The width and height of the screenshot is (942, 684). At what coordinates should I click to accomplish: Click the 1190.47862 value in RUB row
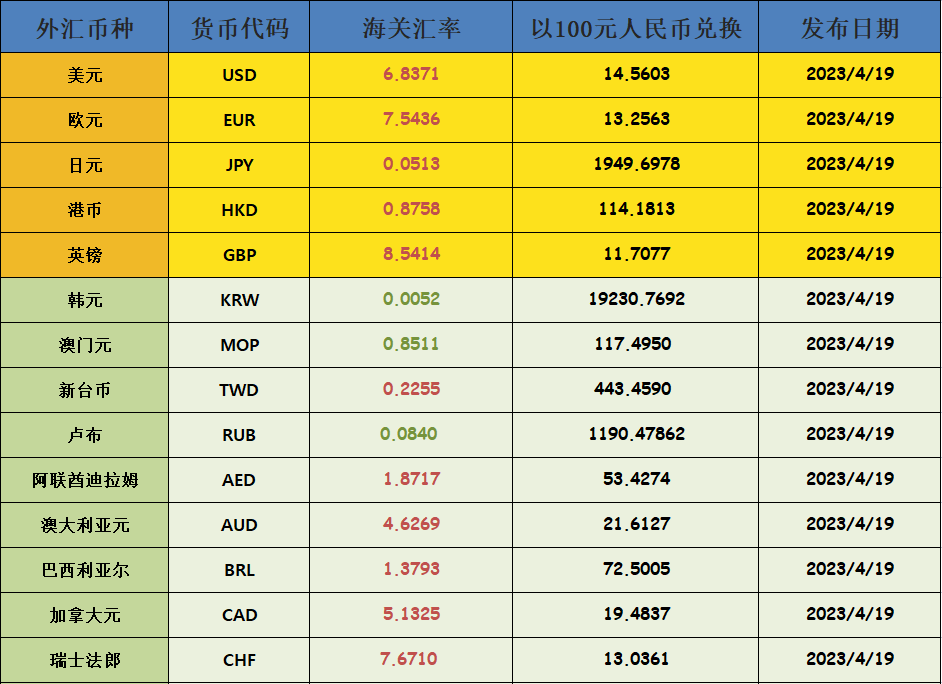(636, 434)
